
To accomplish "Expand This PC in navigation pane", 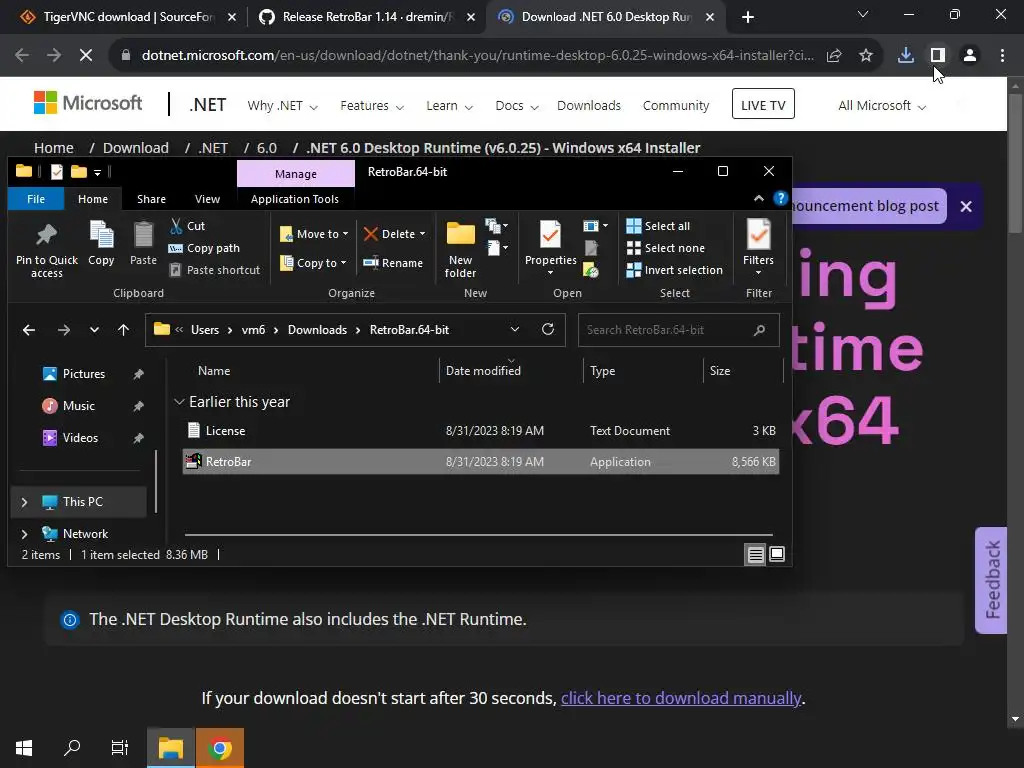I will pos(24,502).
